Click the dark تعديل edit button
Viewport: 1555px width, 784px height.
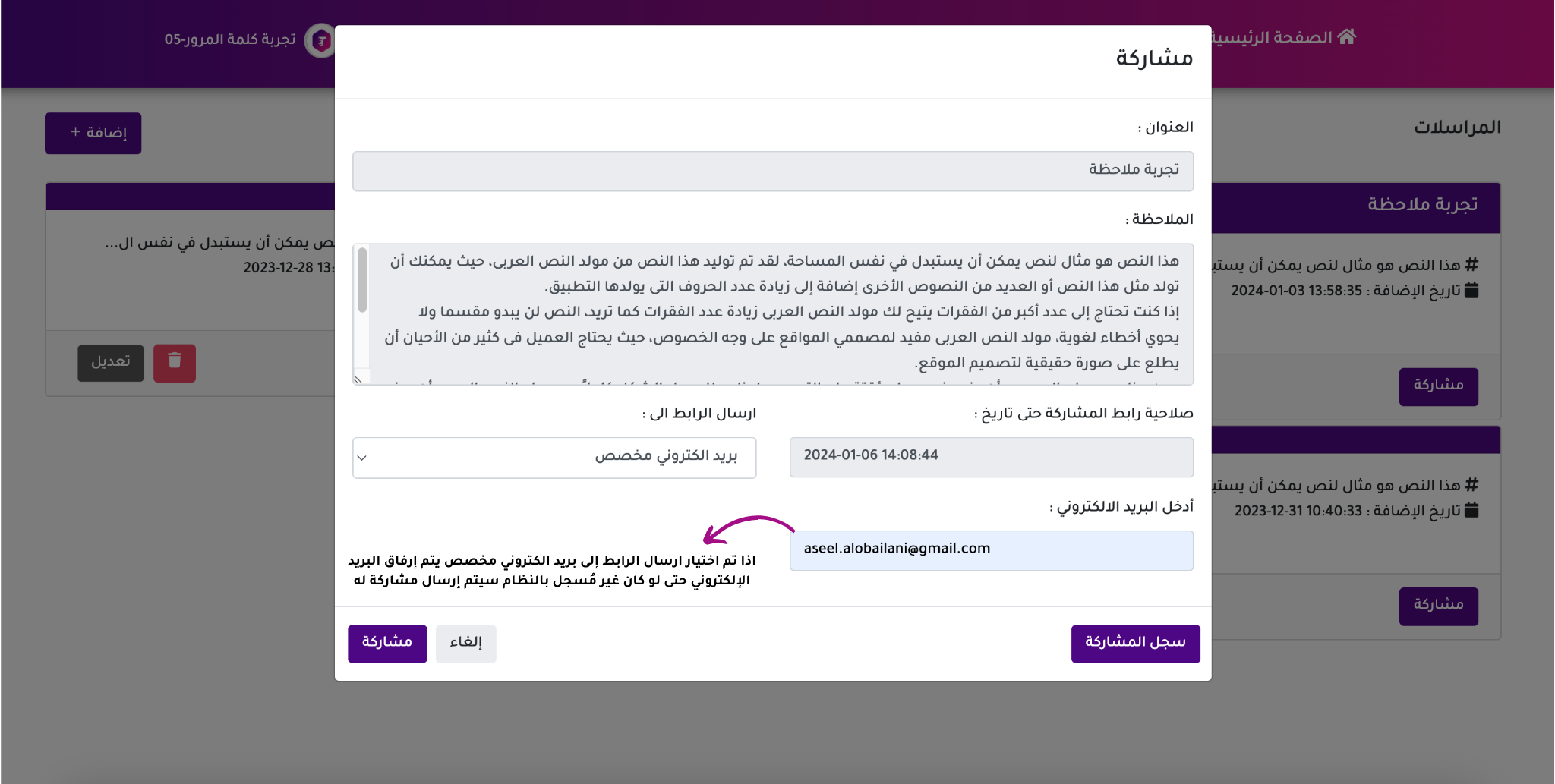[x=111, y=362]
